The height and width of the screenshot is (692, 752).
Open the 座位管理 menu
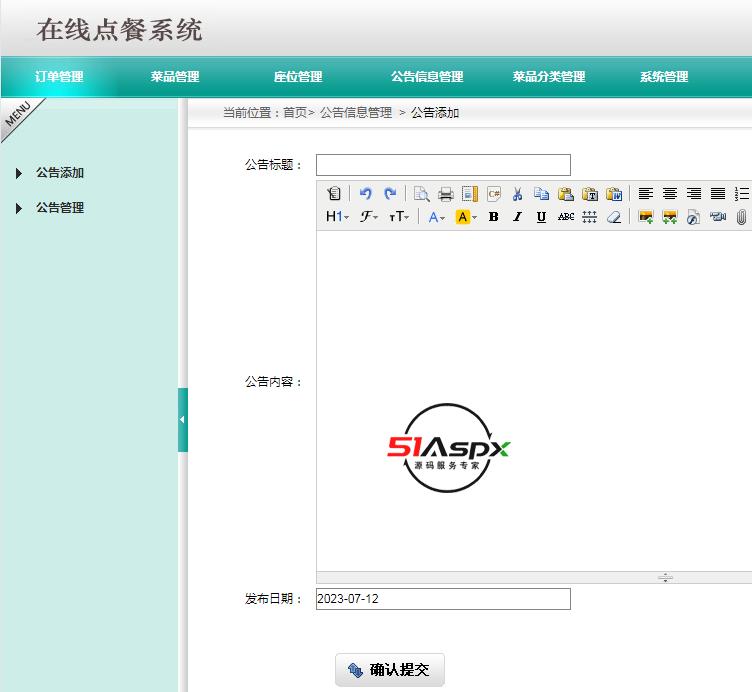coord(298,76)
